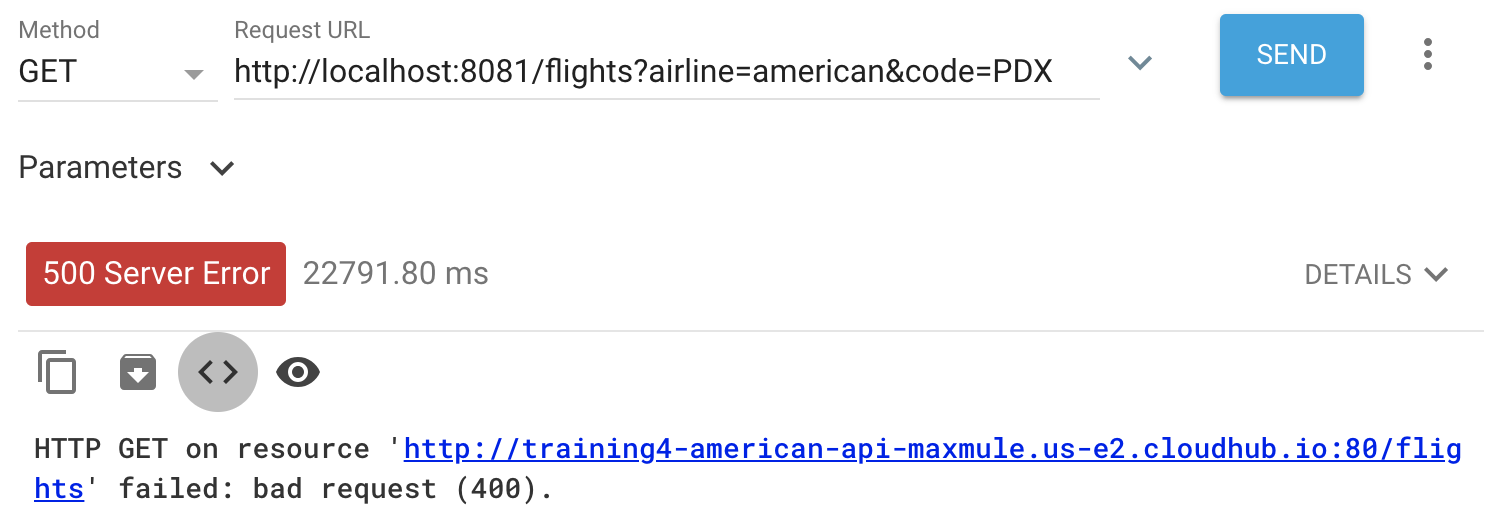Show response preview with eye icon

tap(298, 372)
